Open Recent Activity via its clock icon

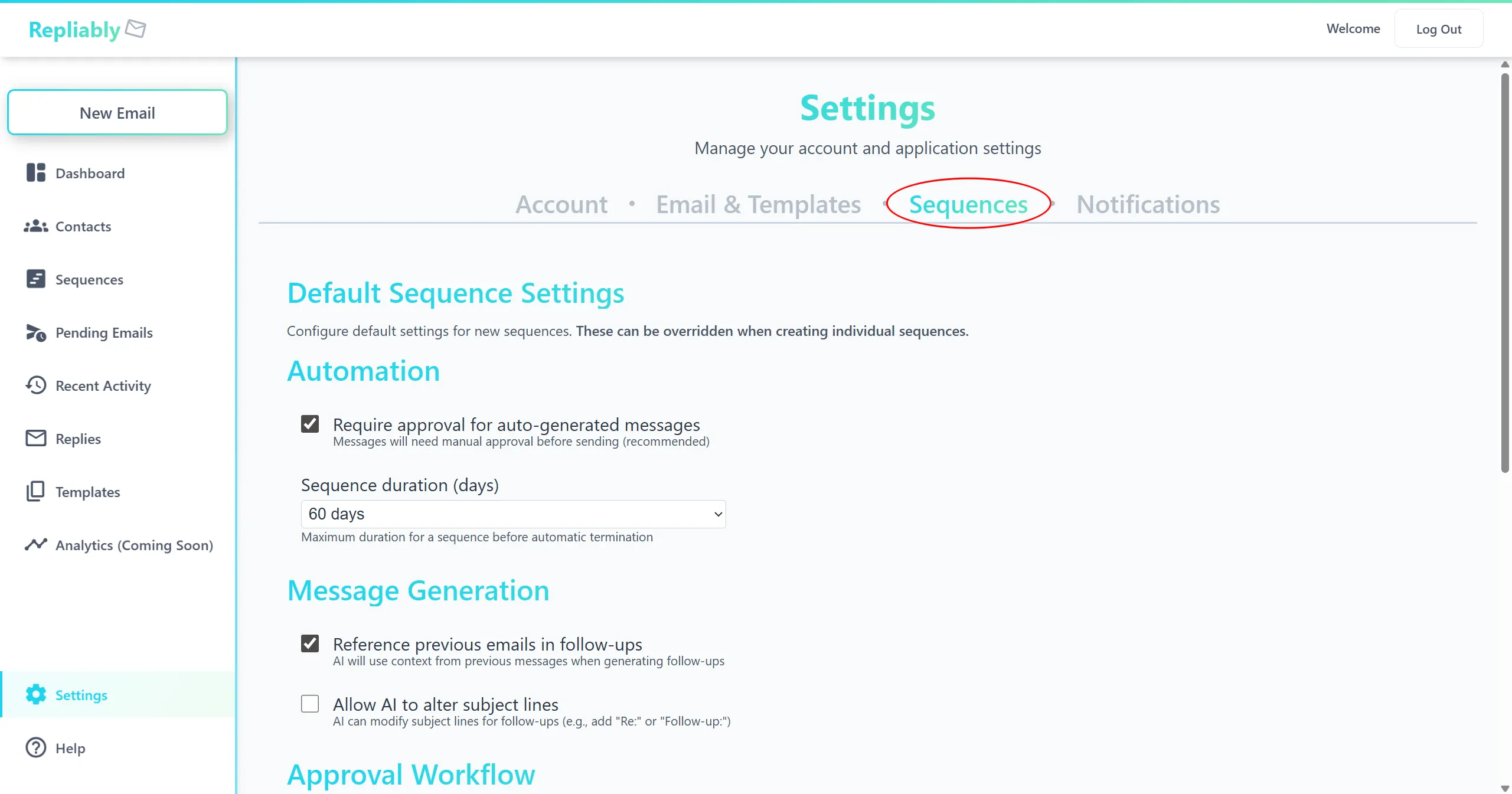(x=35, y=385)
